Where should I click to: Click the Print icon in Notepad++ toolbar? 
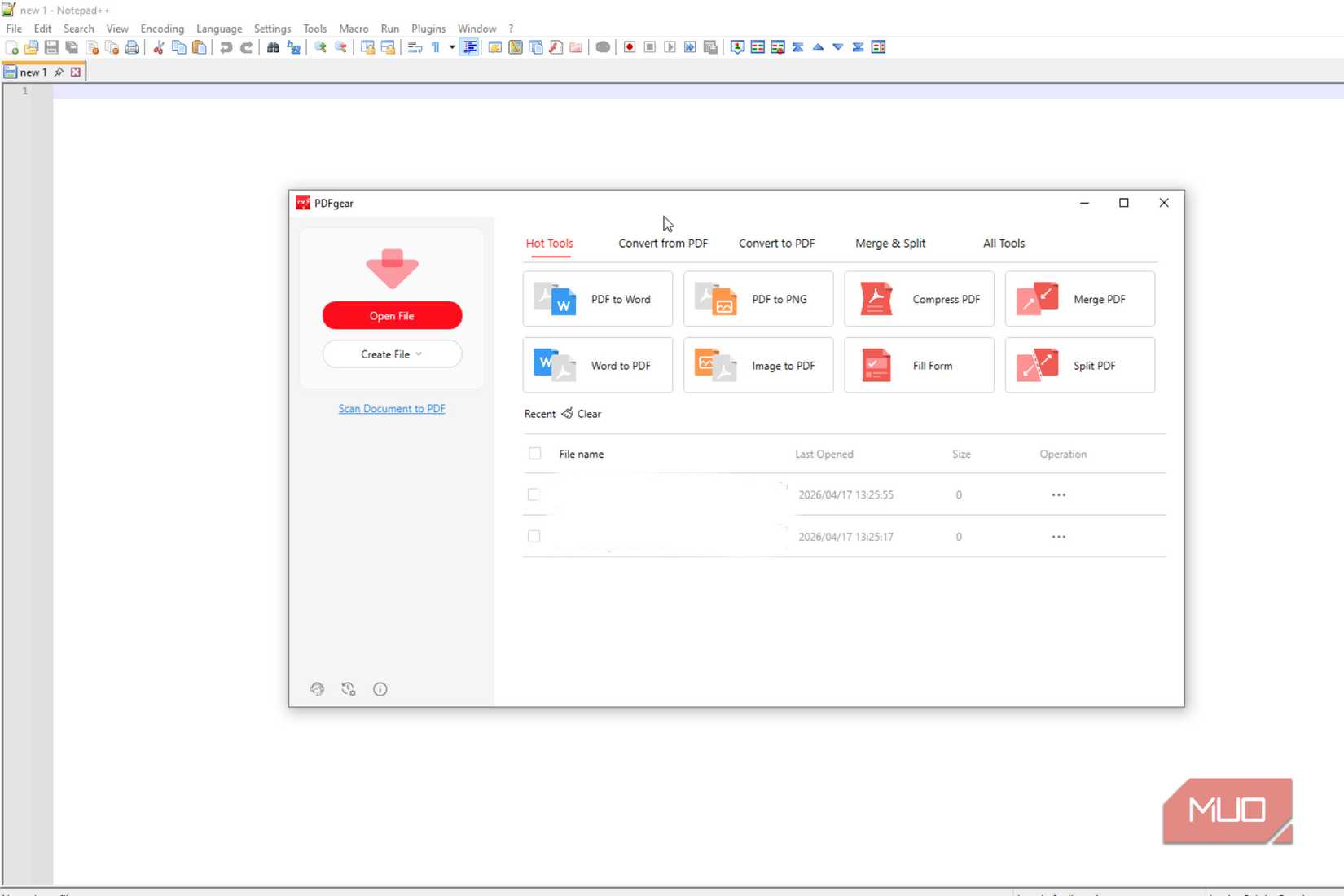132,47
